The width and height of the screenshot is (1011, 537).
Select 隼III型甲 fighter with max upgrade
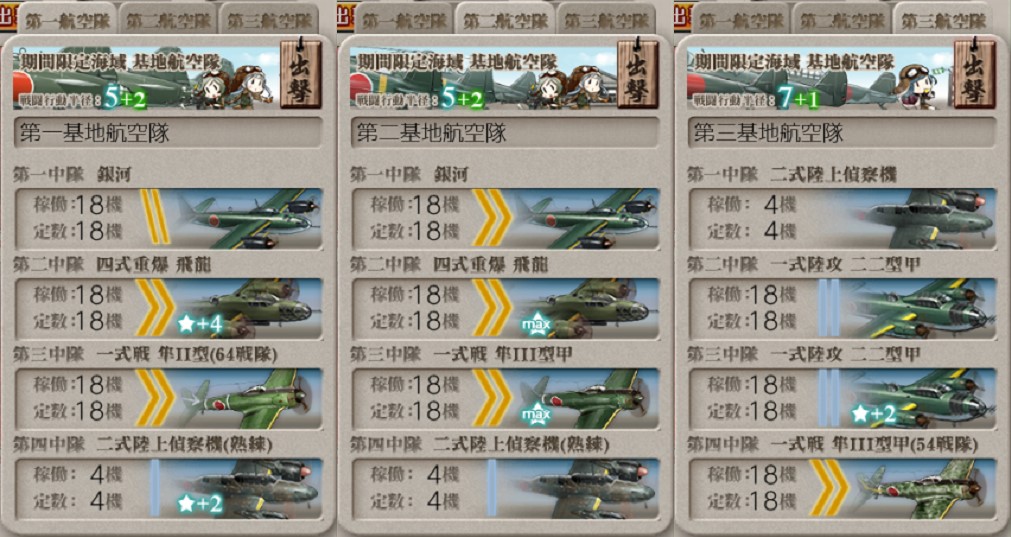(x=506, y=398)
